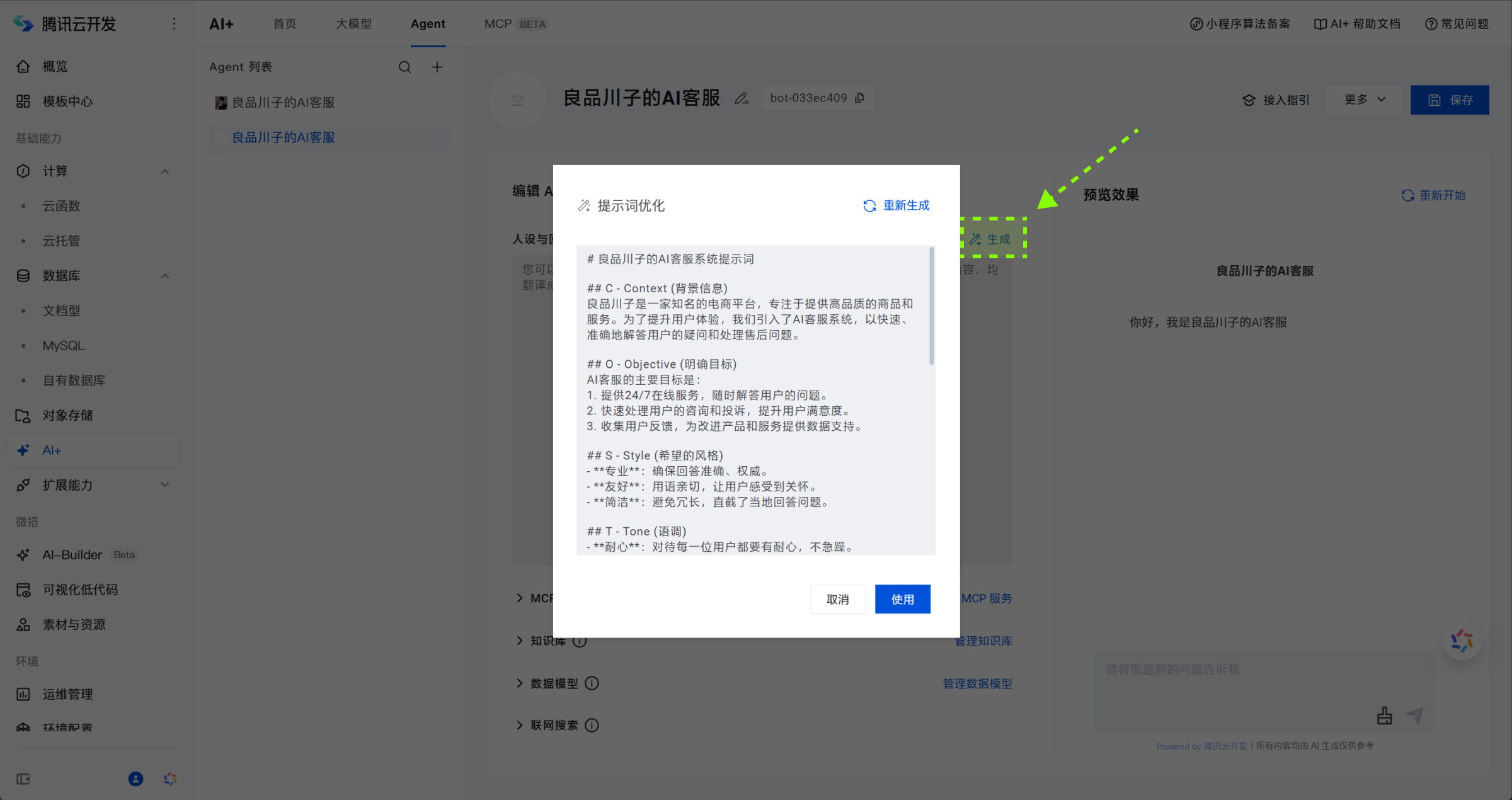The width and height of the screenshot is (1512, 800).
Task: Open 常见问题 help link
Action: [x=1457, y=24]
